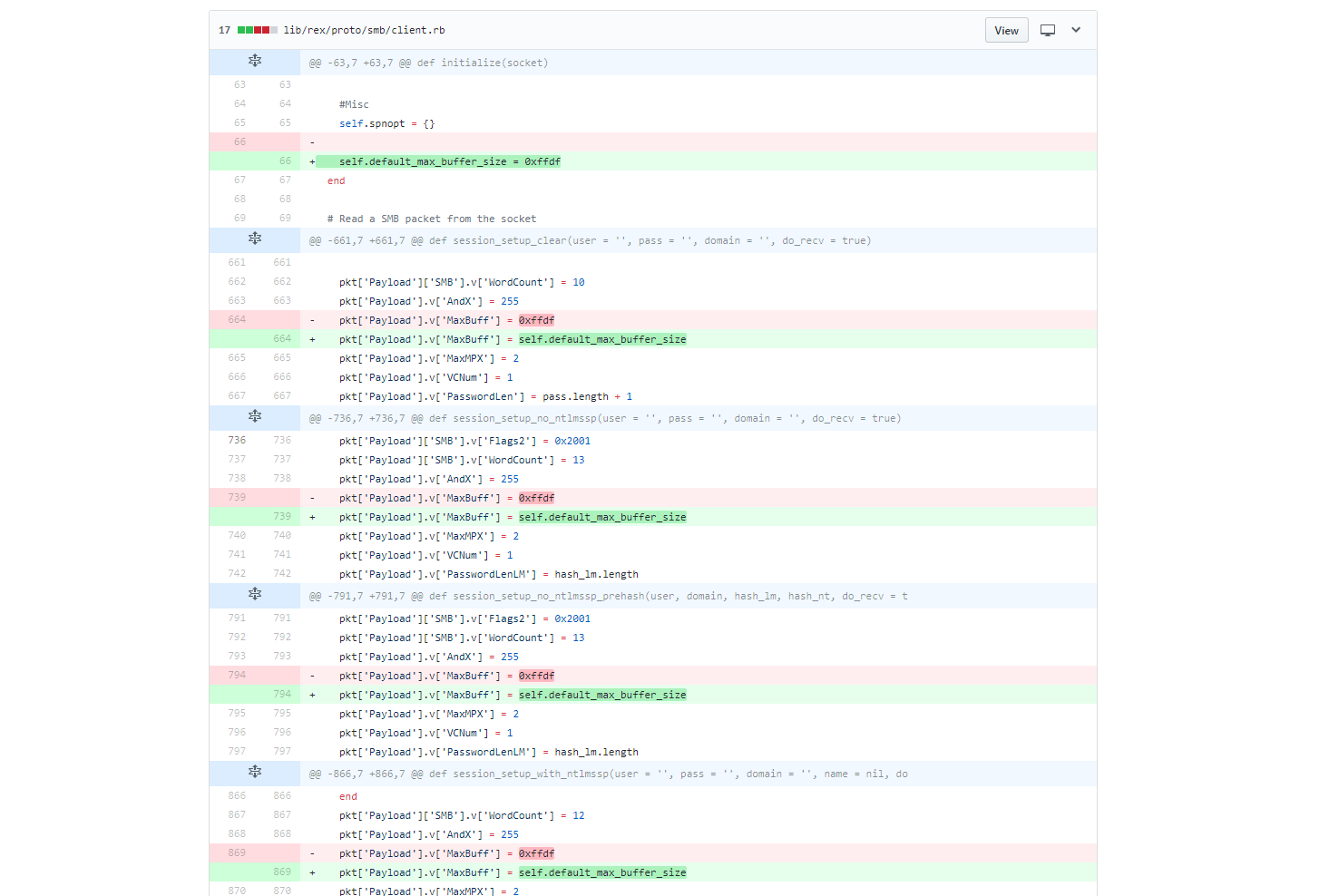The width and height of the screenshot is (1329, 896).
Task: Select line number 664 on the removed MaxBuff line
Action: (236, 319)
